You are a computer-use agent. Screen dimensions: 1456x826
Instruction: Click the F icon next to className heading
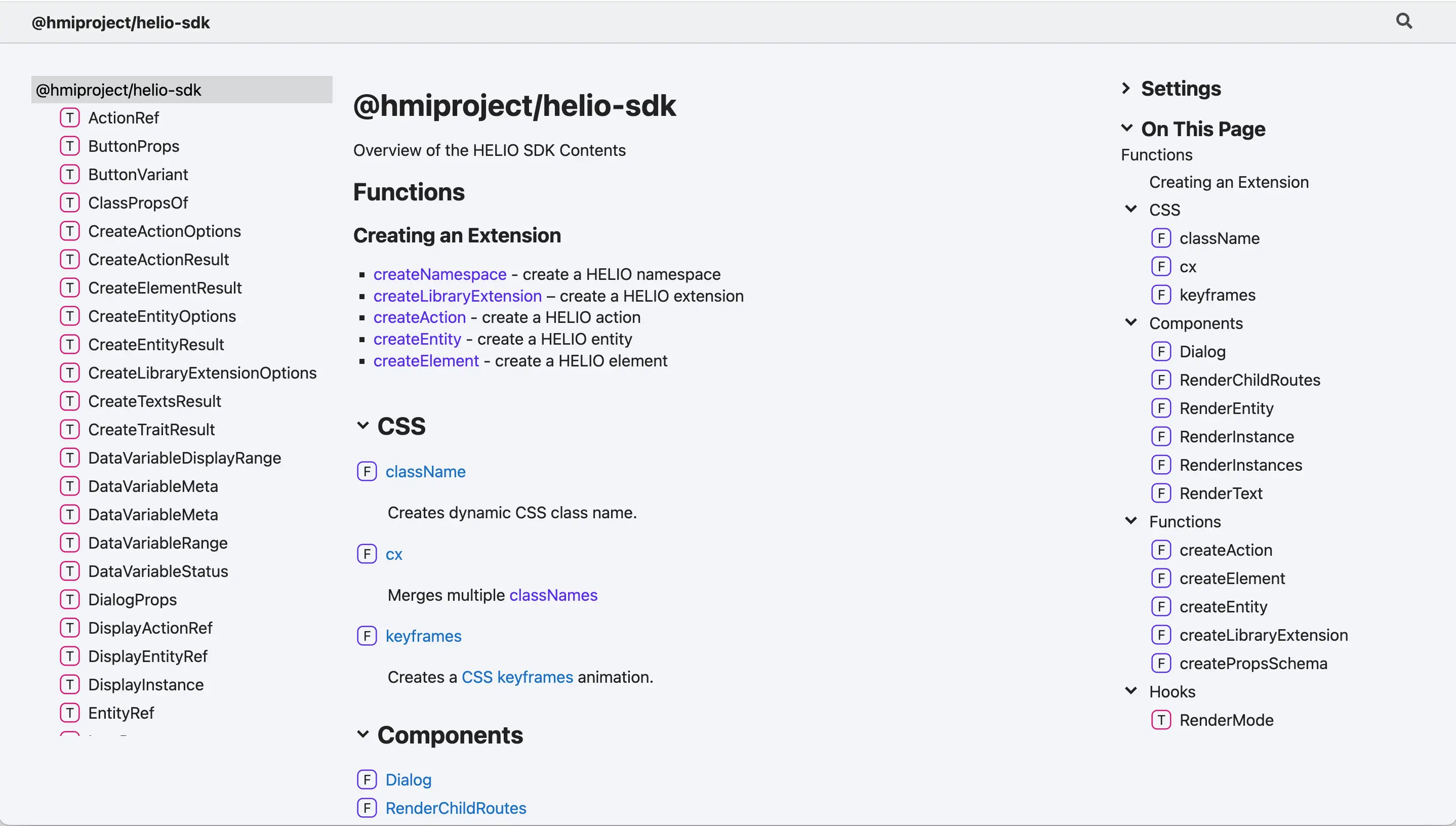coord(367,471)
